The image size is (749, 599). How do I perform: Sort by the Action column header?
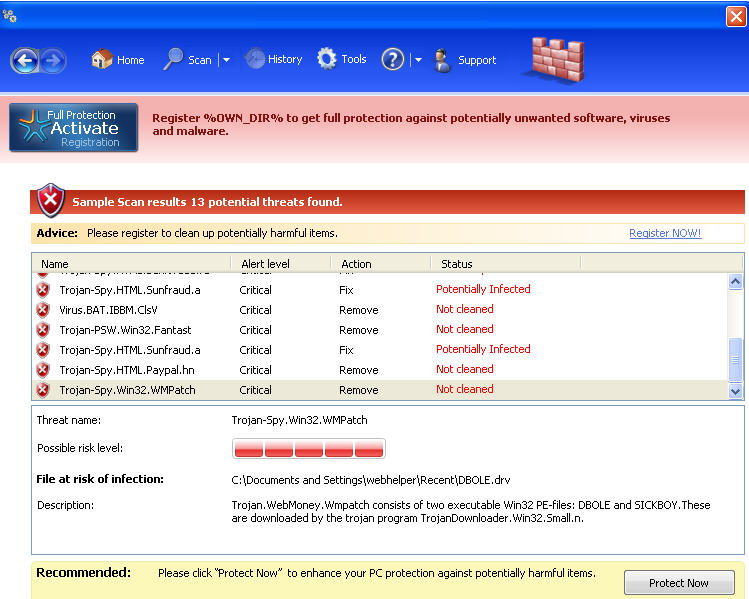[381, 264]
